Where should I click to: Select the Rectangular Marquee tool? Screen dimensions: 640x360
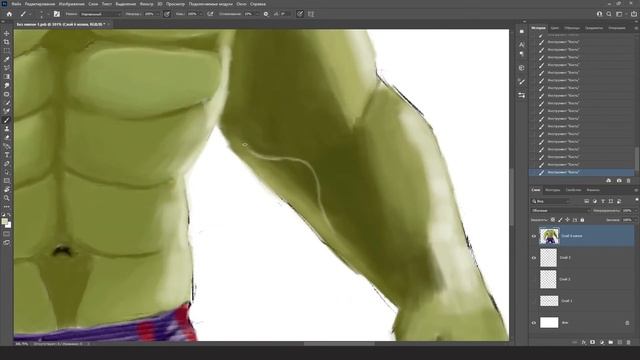pyautogui.click(x=7, y=51)
